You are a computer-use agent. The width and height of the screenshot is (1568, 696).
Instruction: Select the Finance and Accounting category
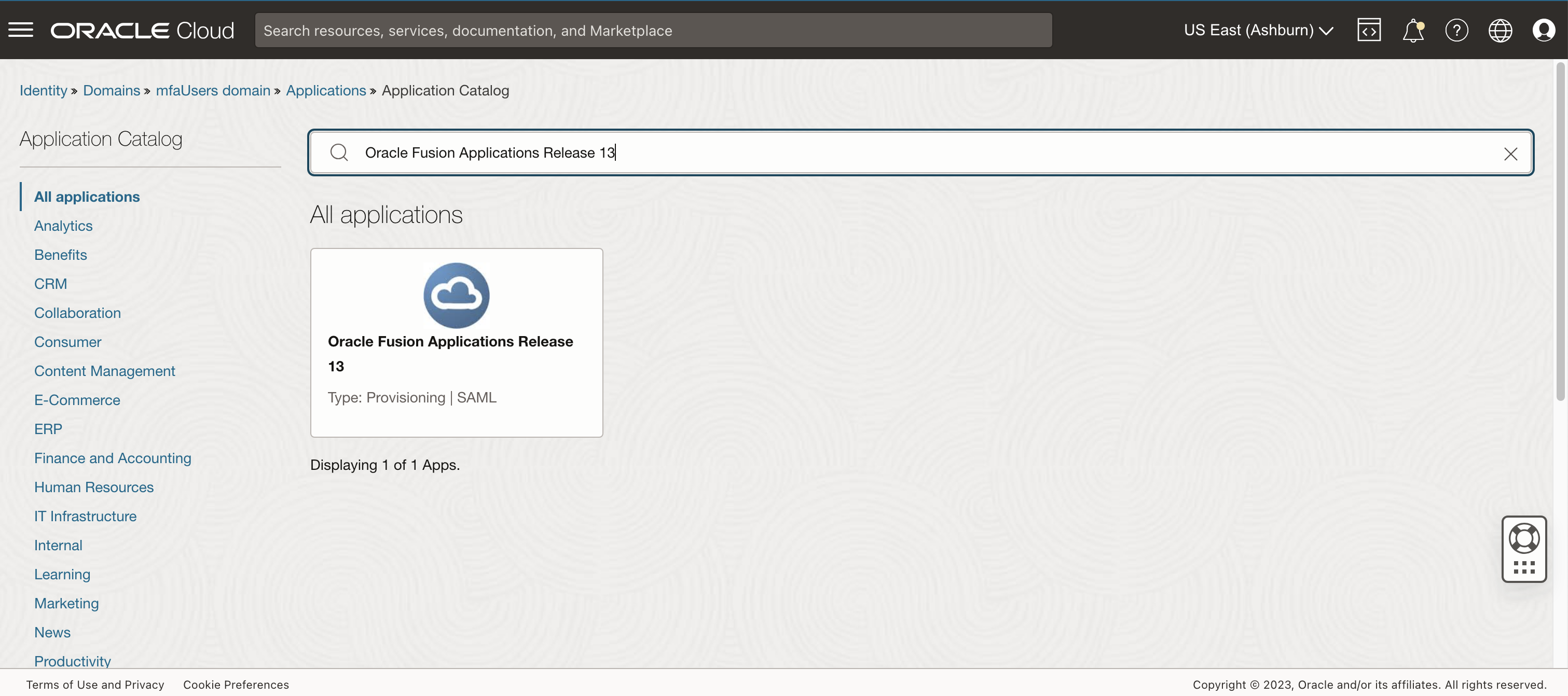[113, 458]
